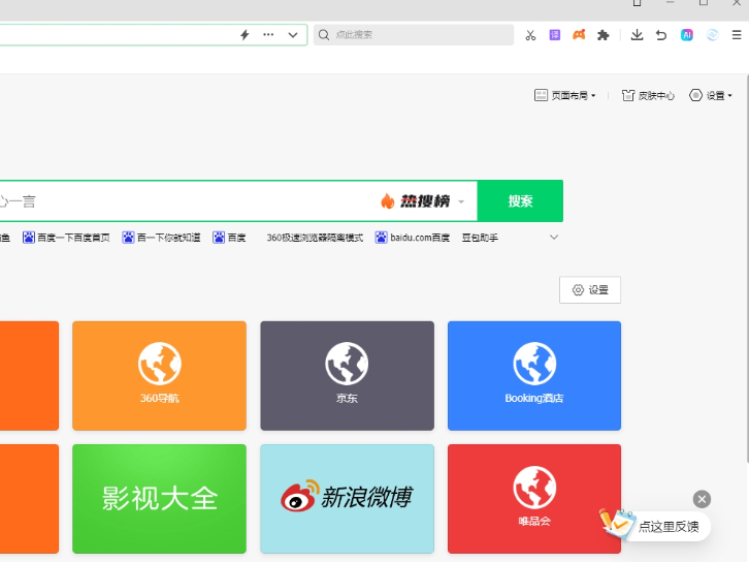Expand the 页面布局 page layout dropdown
The image size is (749, 562).
point(565,95)
